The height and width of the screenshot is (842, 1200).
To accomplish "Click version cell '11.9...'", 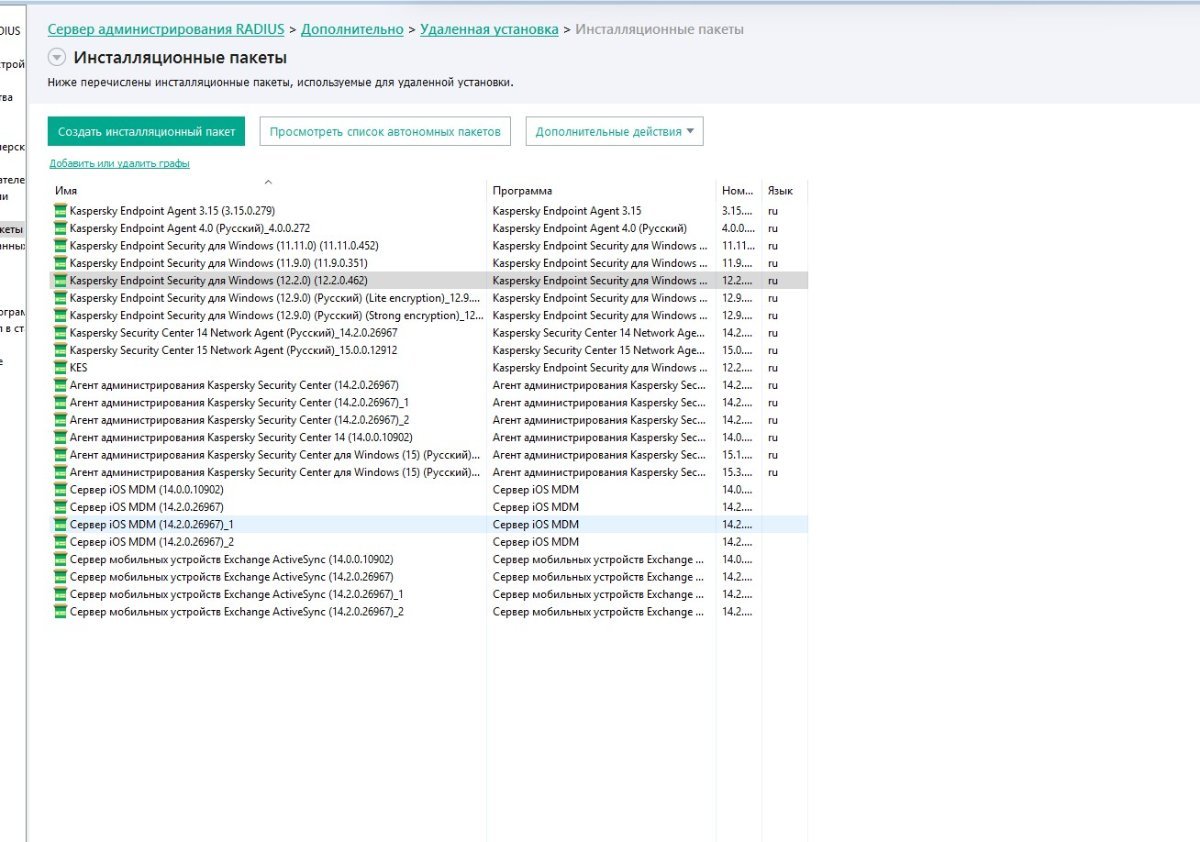I will click(738, 263).
